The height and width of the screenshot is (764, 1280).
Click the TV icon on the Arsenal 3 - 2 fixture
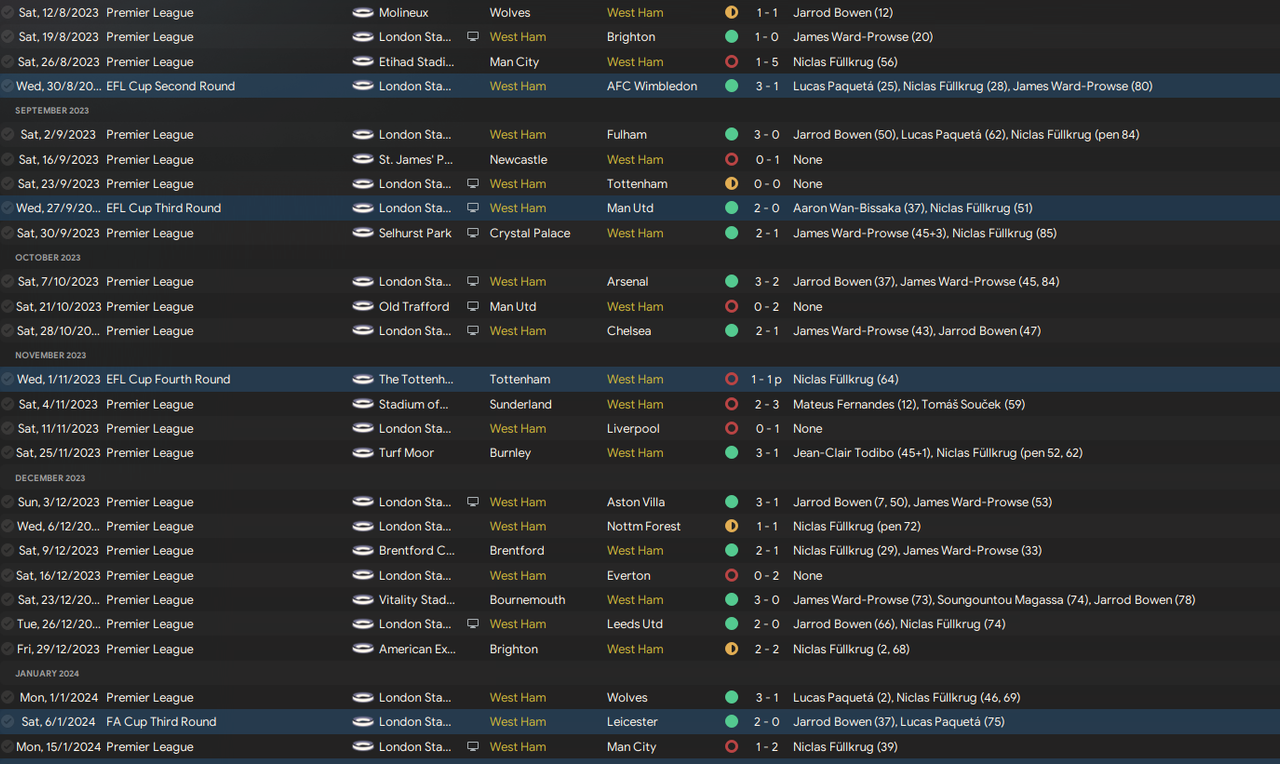pyautogui.click(x=473, y=282)
